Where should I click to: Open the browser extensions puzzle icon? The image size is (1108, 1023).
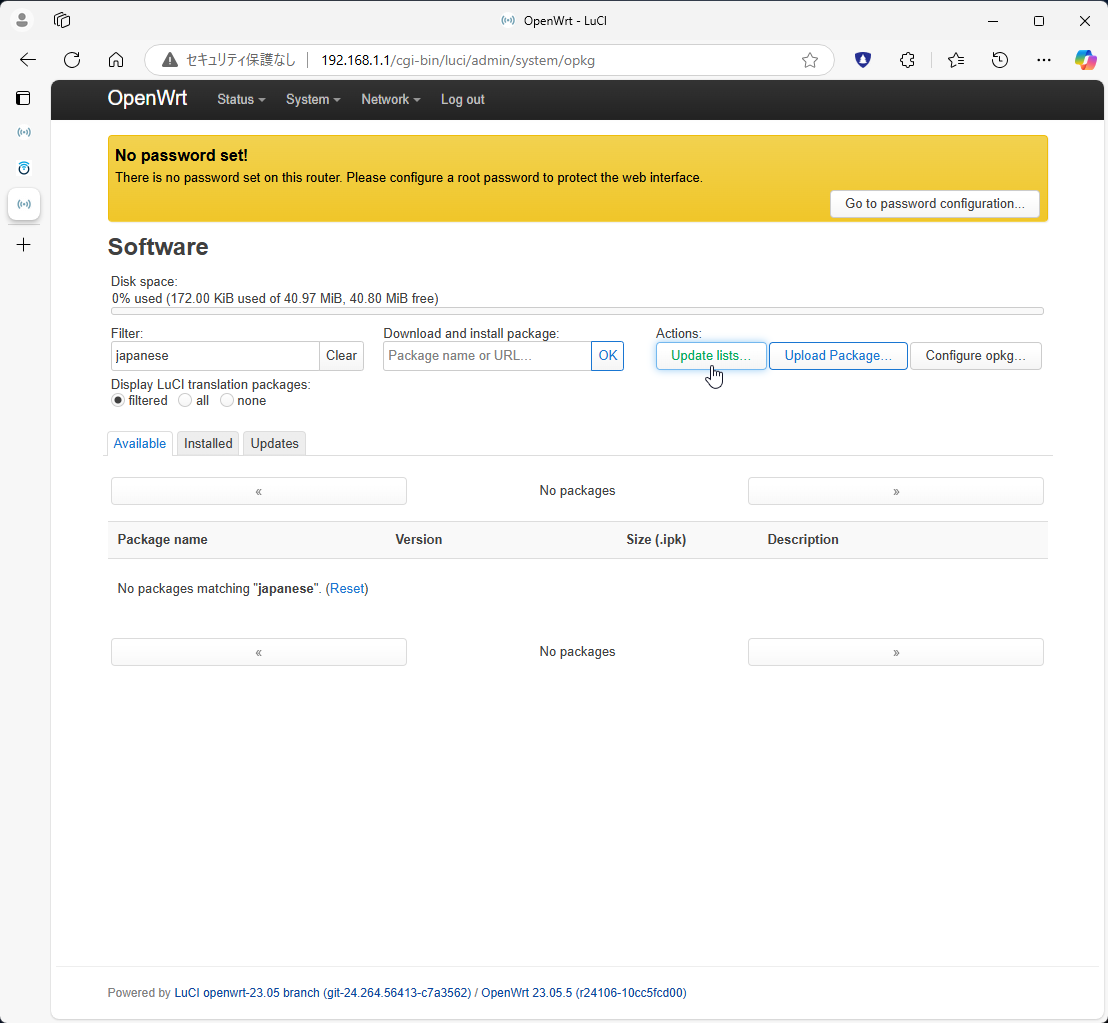[907, 60]
